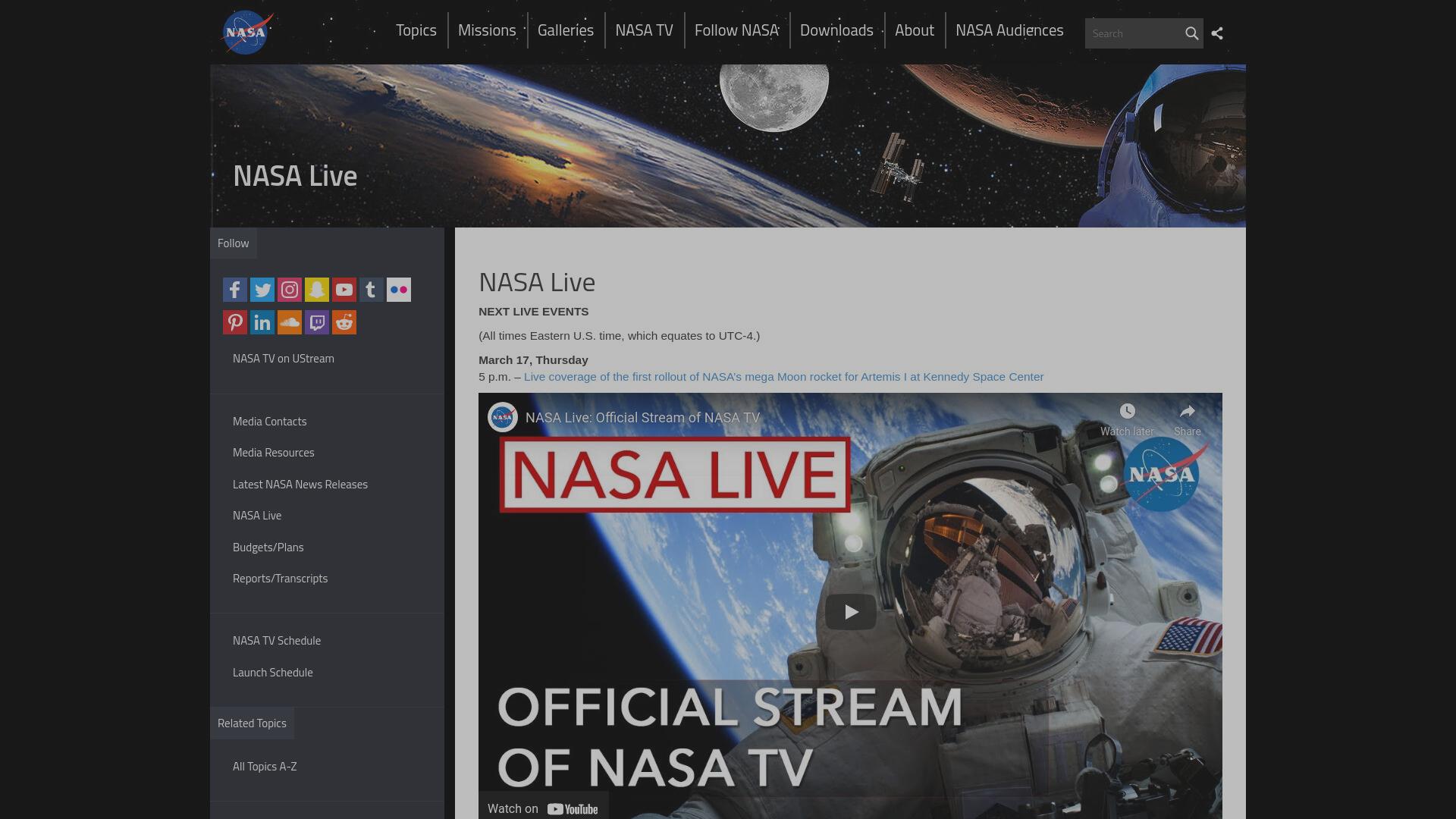Image resolution: width=1456 pixels, height=819 pixels.
Task: Open the Galleries menu
Action: [566, 30]
